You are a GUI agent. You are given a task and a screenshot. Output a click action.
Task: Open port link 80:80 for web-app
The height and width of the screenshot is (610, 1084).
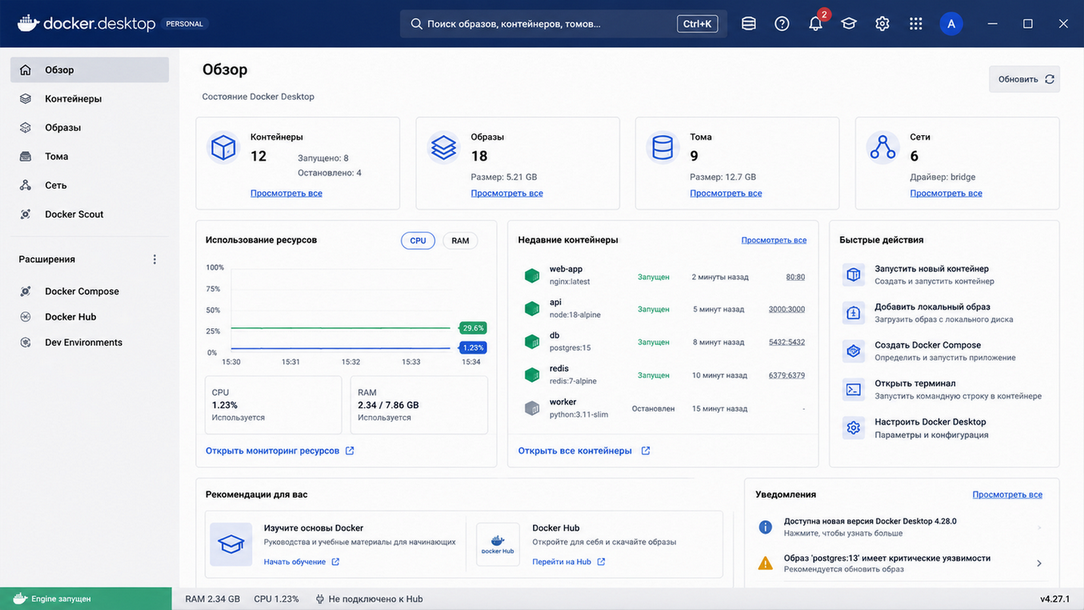[x=795, y=277]
